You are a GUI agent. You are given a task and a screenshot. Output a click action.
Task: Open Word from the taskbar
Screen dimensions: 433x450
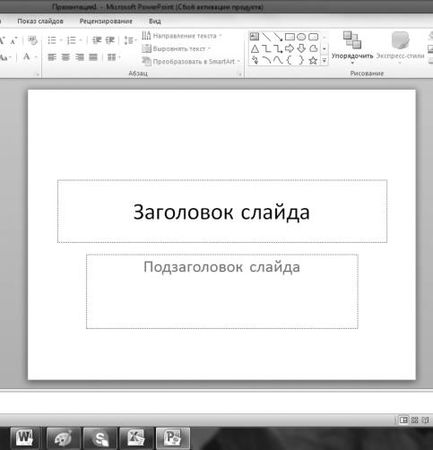pyautogui.click(x=24, y=438)
